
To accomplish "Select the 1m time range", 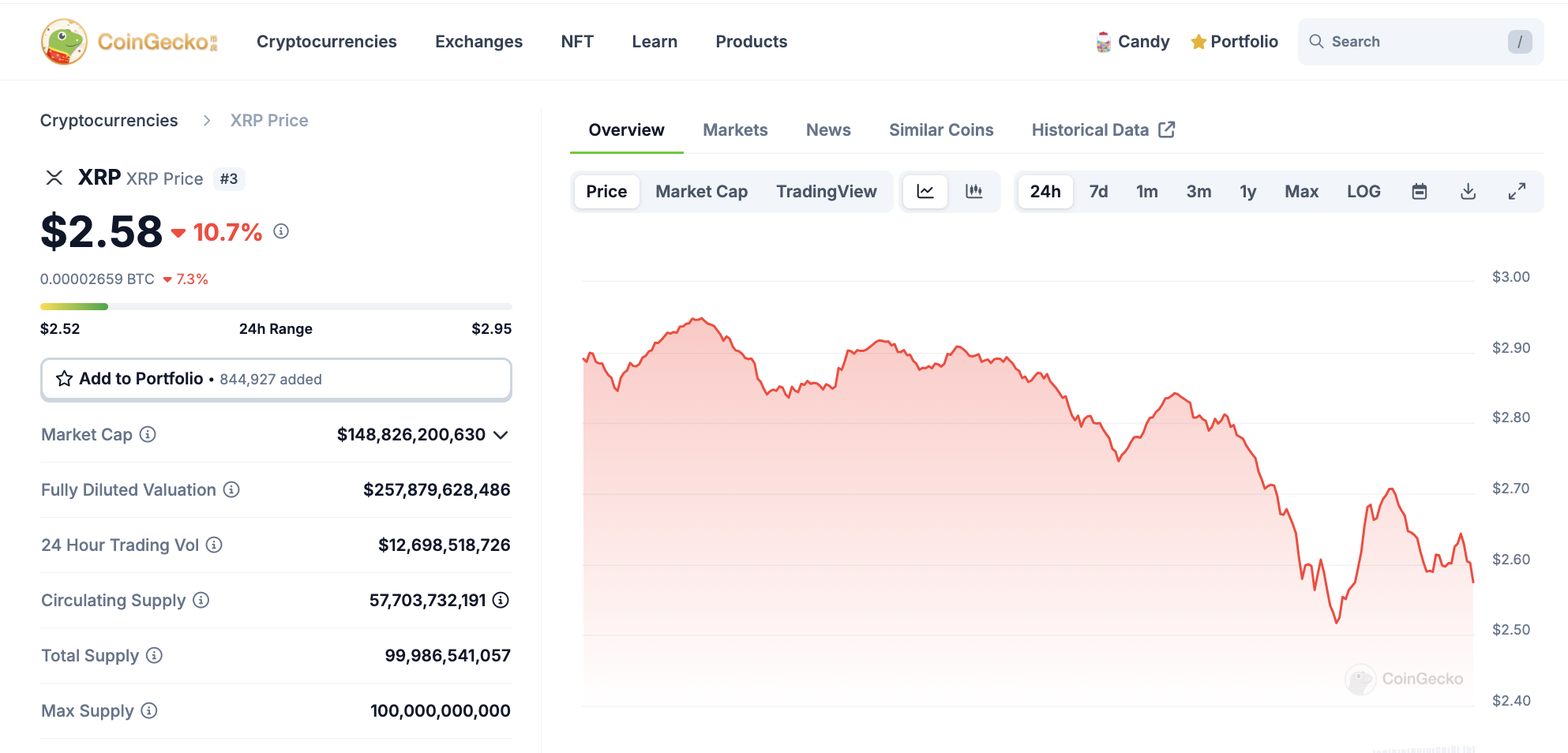I will pos(1147,191).
